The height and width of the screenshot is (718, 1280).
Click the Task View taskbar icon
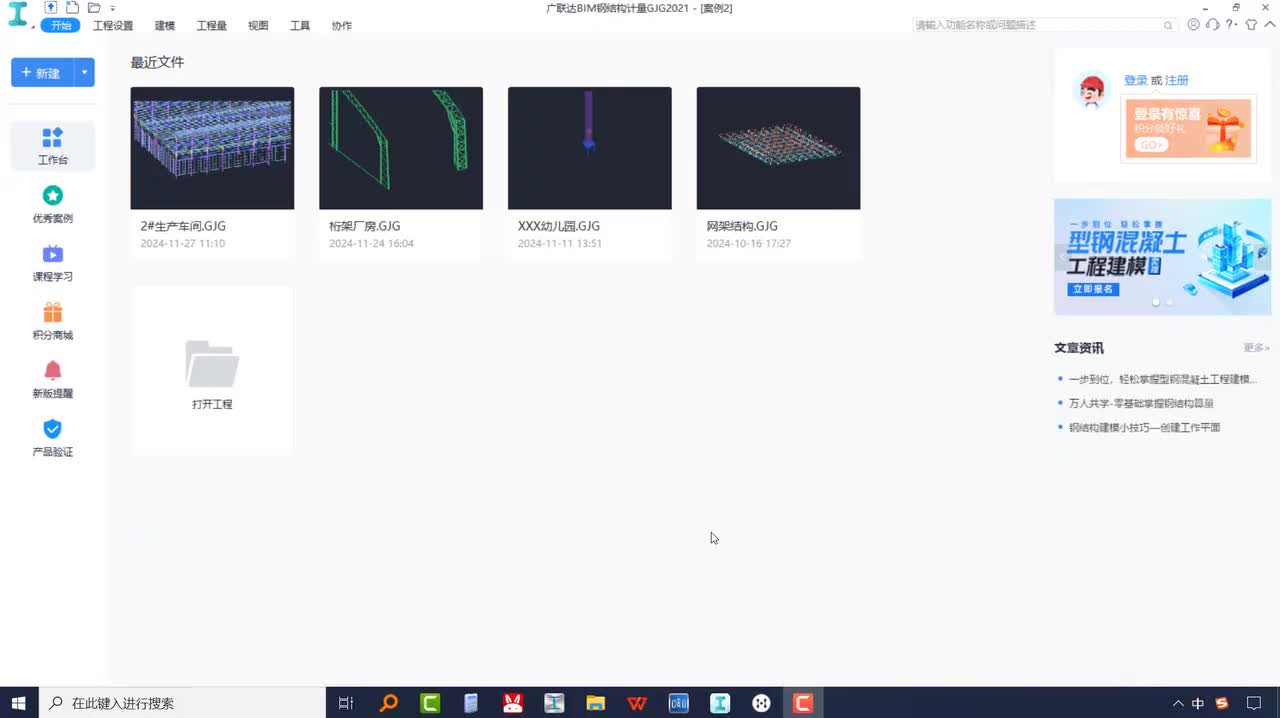pos(345,703)
